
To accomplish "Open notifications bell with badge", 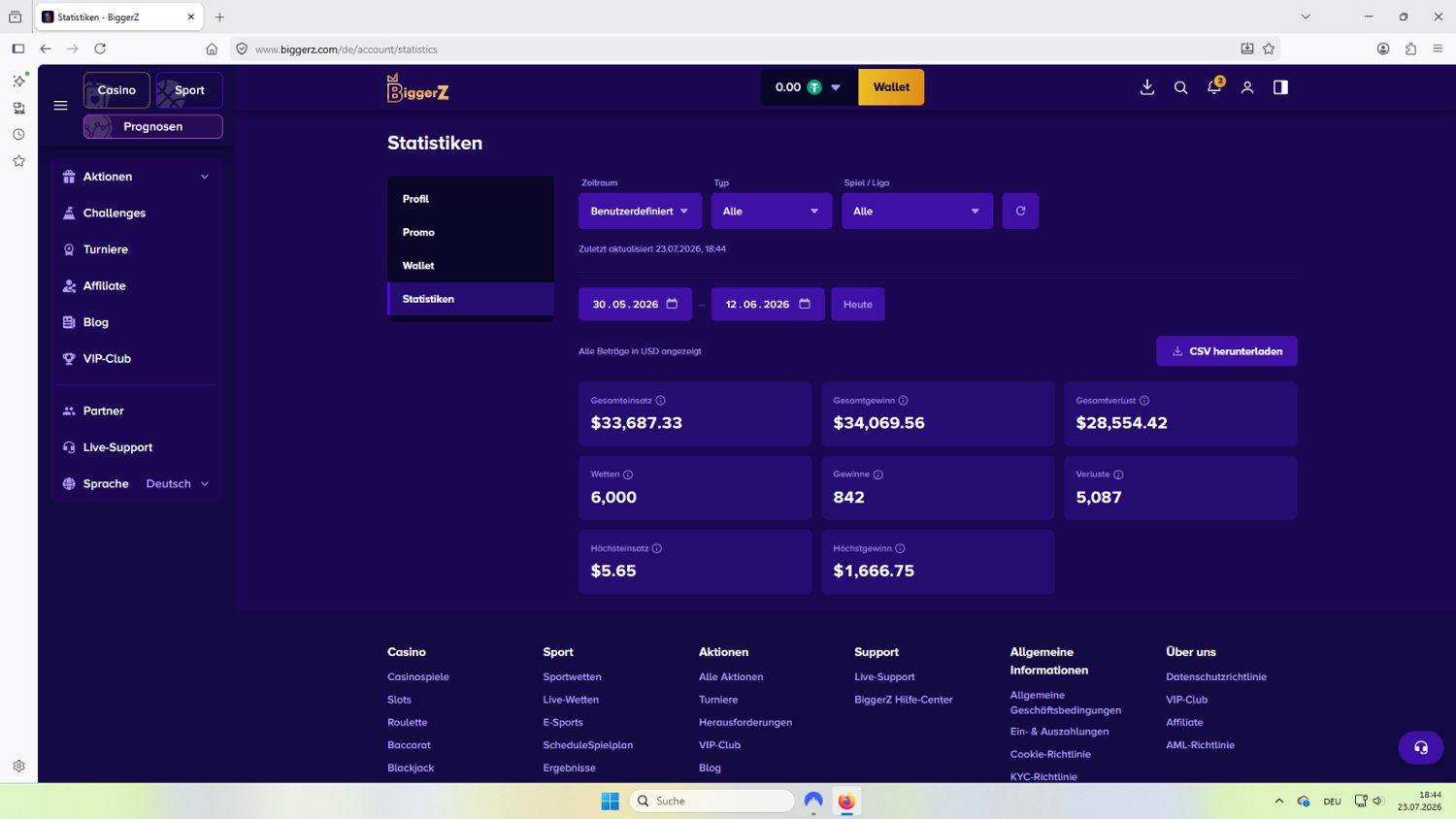I will coord(1214,87).
